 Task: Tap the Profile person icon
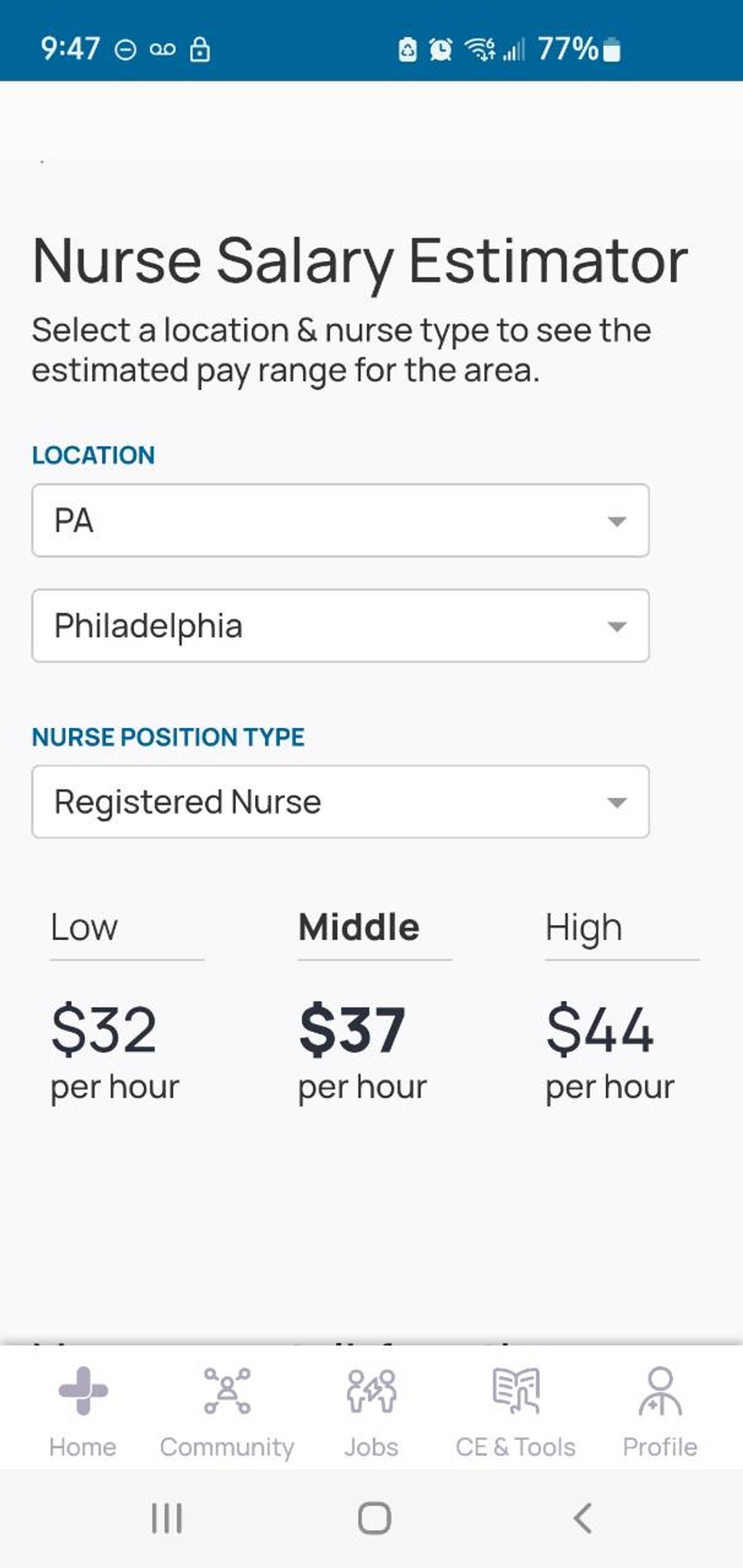pos(660,1390)
